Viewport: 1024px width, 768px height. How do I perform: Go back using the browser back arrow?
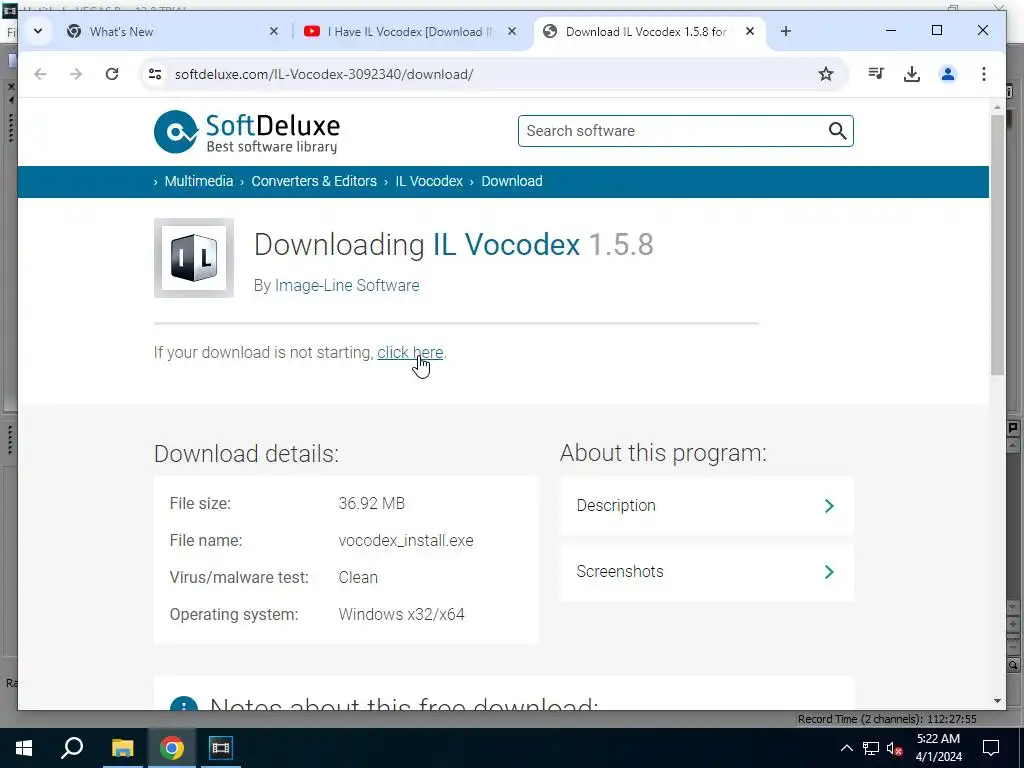40,74
